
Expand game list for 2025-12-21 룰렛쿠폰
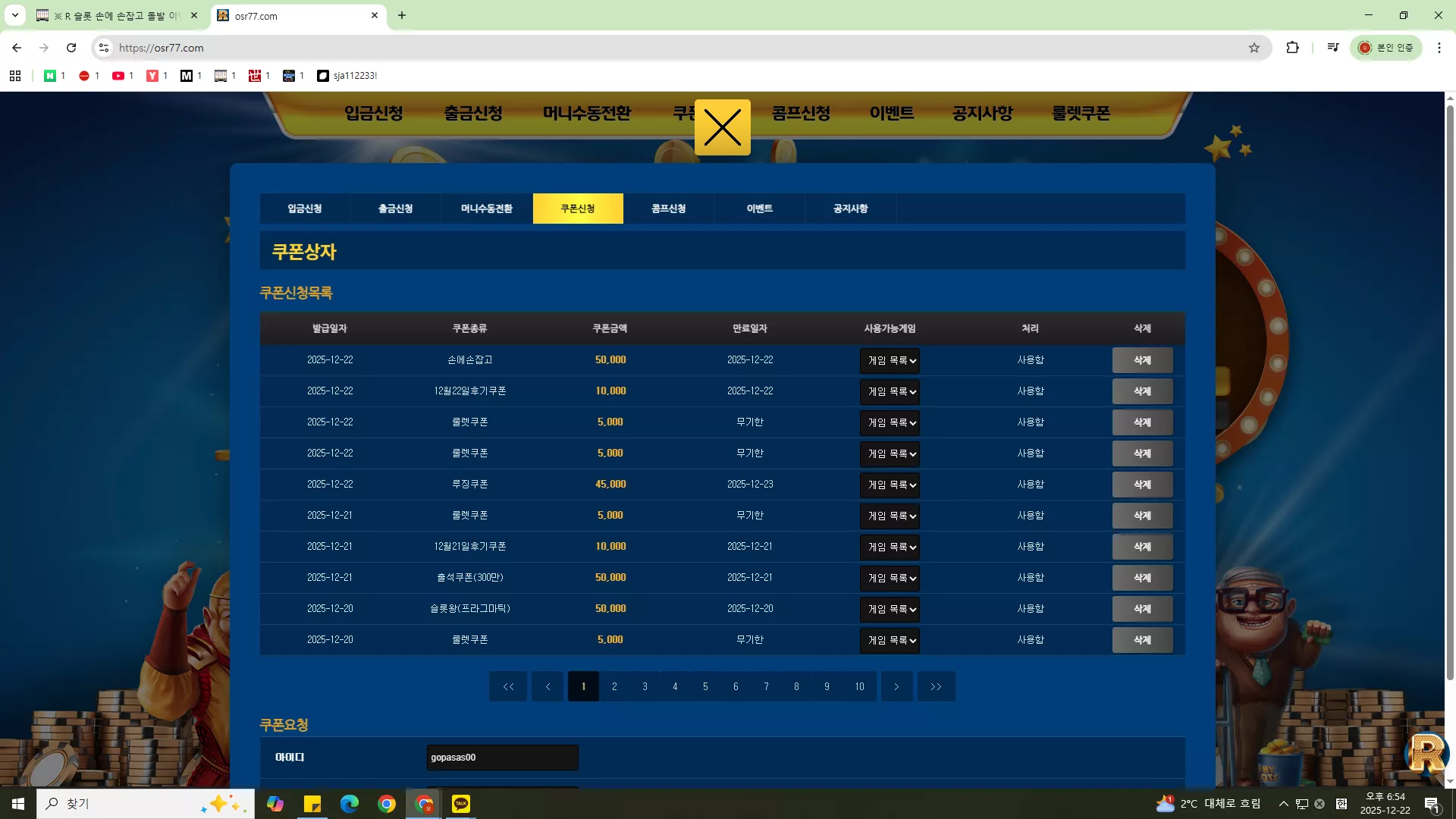[x=890, y=516]
